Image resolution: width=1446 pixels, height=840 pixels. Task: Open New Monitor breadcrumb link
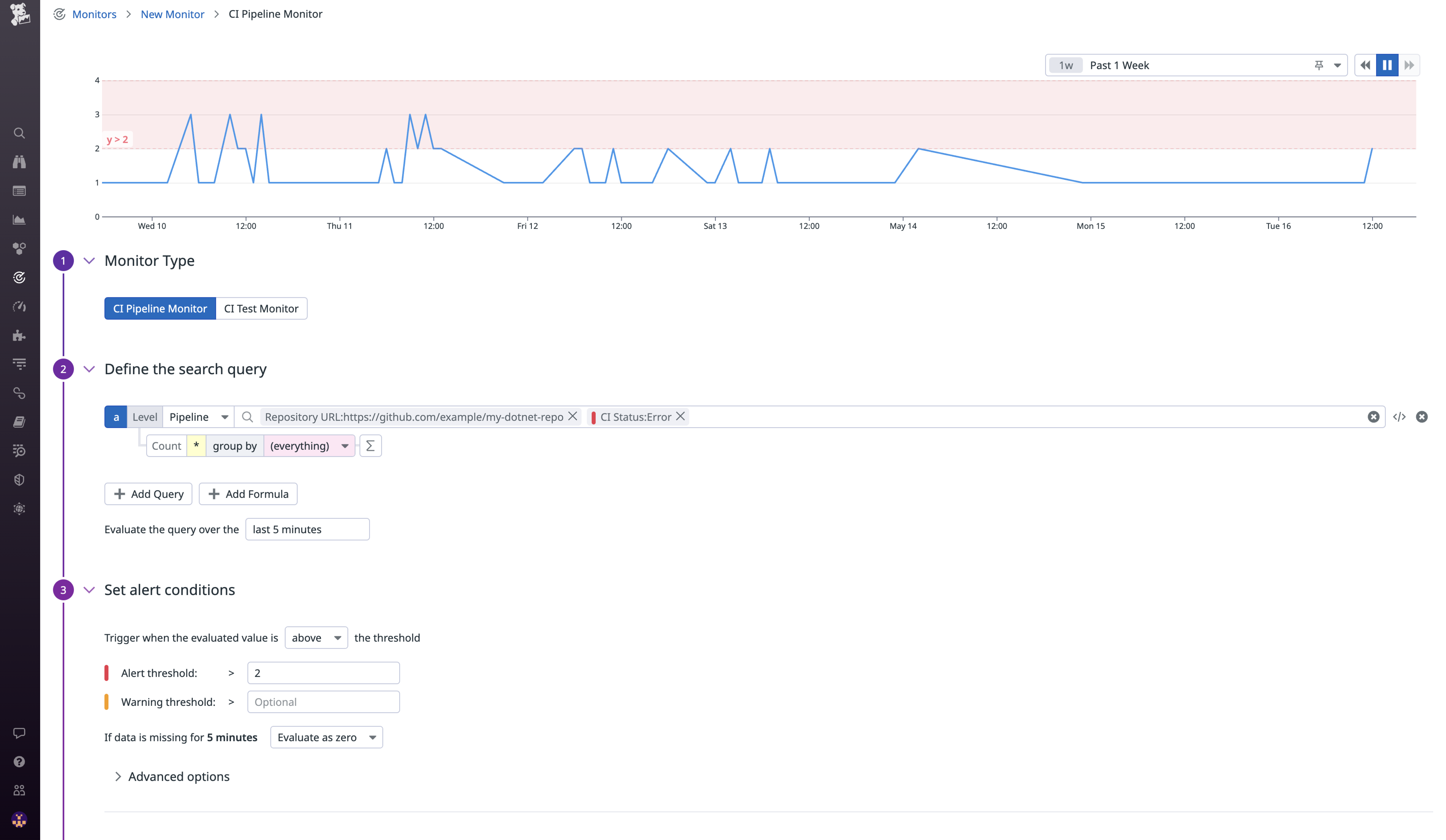click(172, 14)
